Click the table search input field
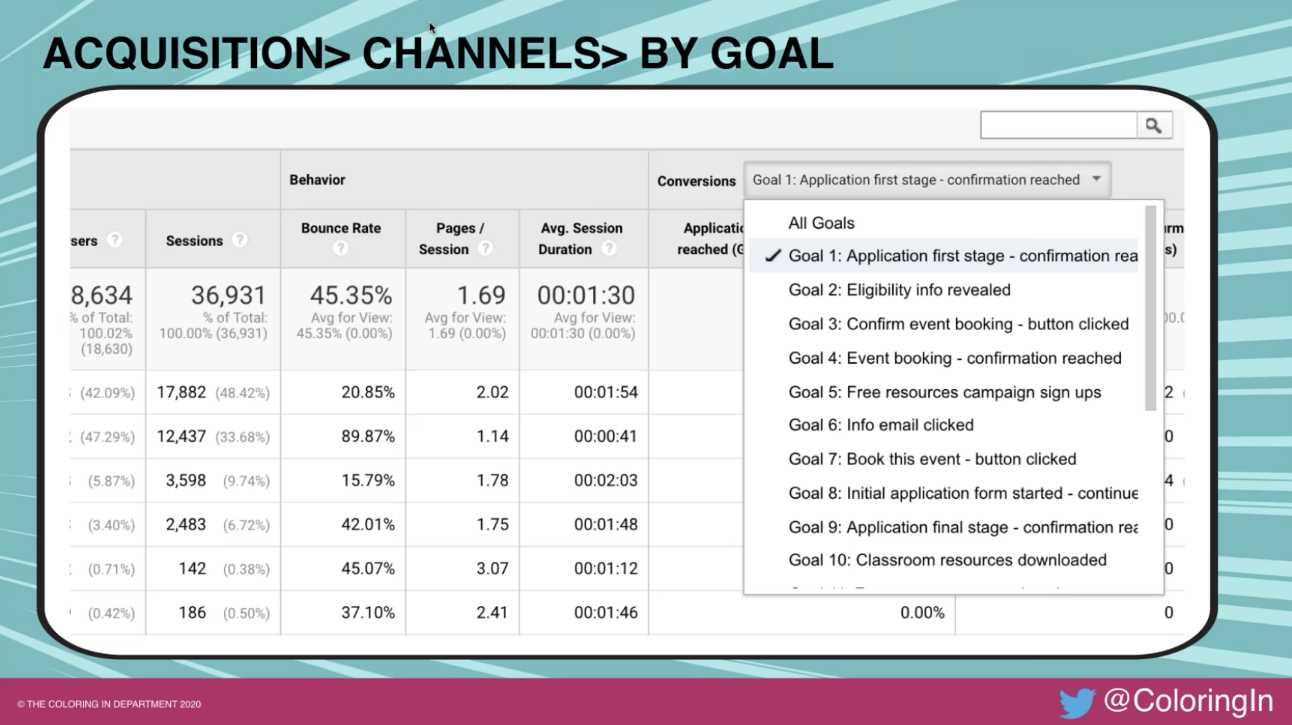 (1059, 125)
